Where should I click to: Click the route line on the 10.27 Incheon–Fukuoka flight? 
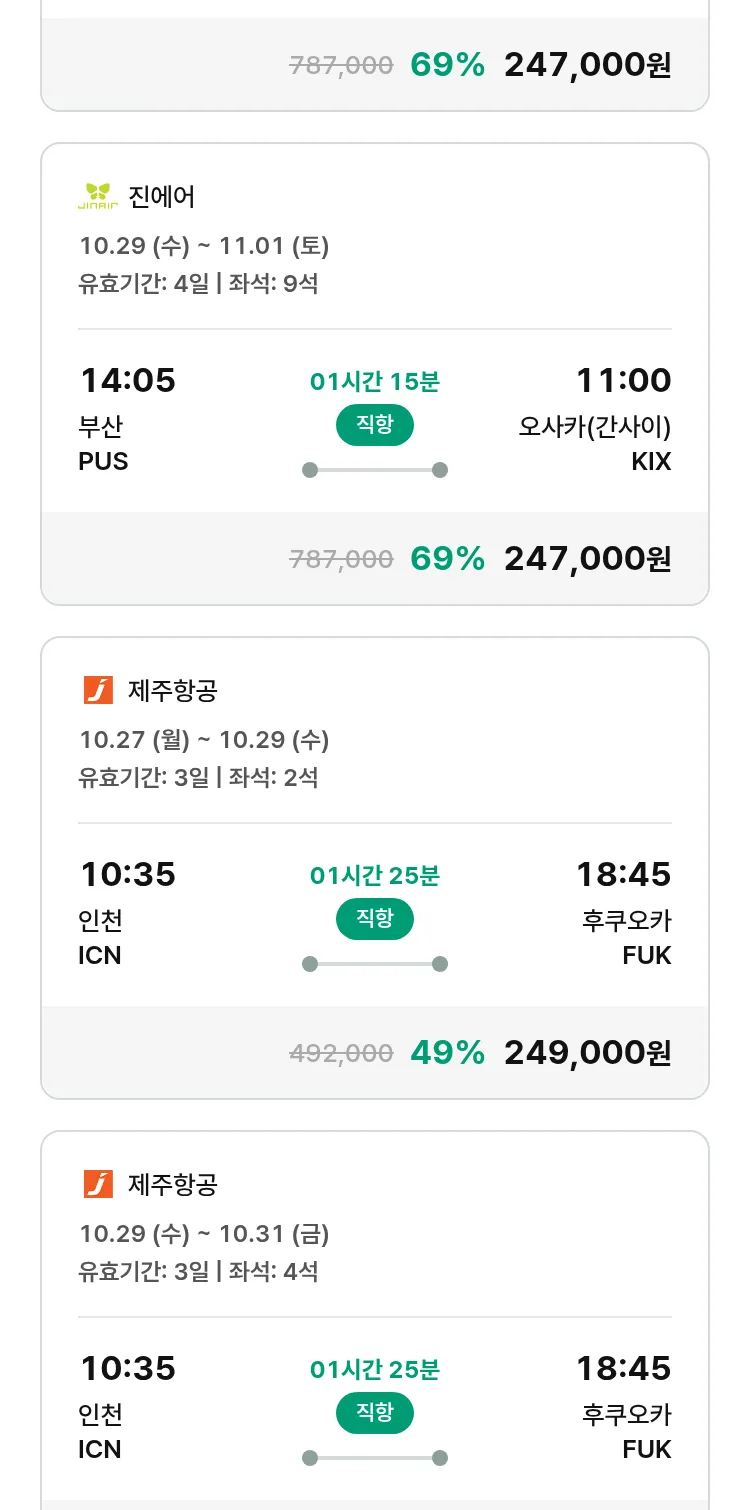click(x=374, y=964)
